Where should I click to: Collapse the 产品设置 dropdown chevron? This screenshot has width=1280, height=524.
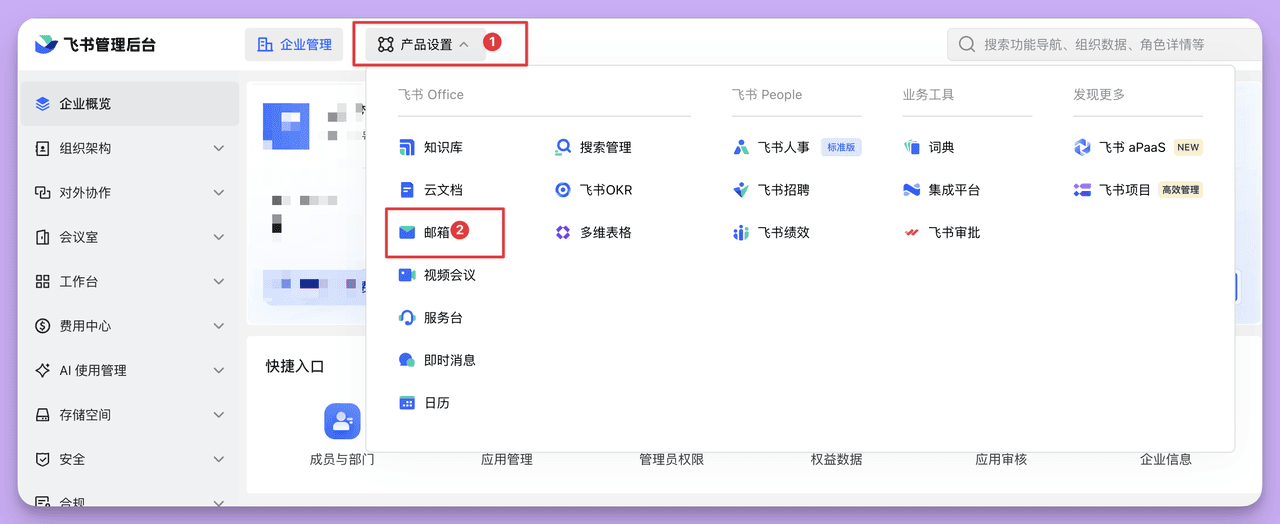464,44
